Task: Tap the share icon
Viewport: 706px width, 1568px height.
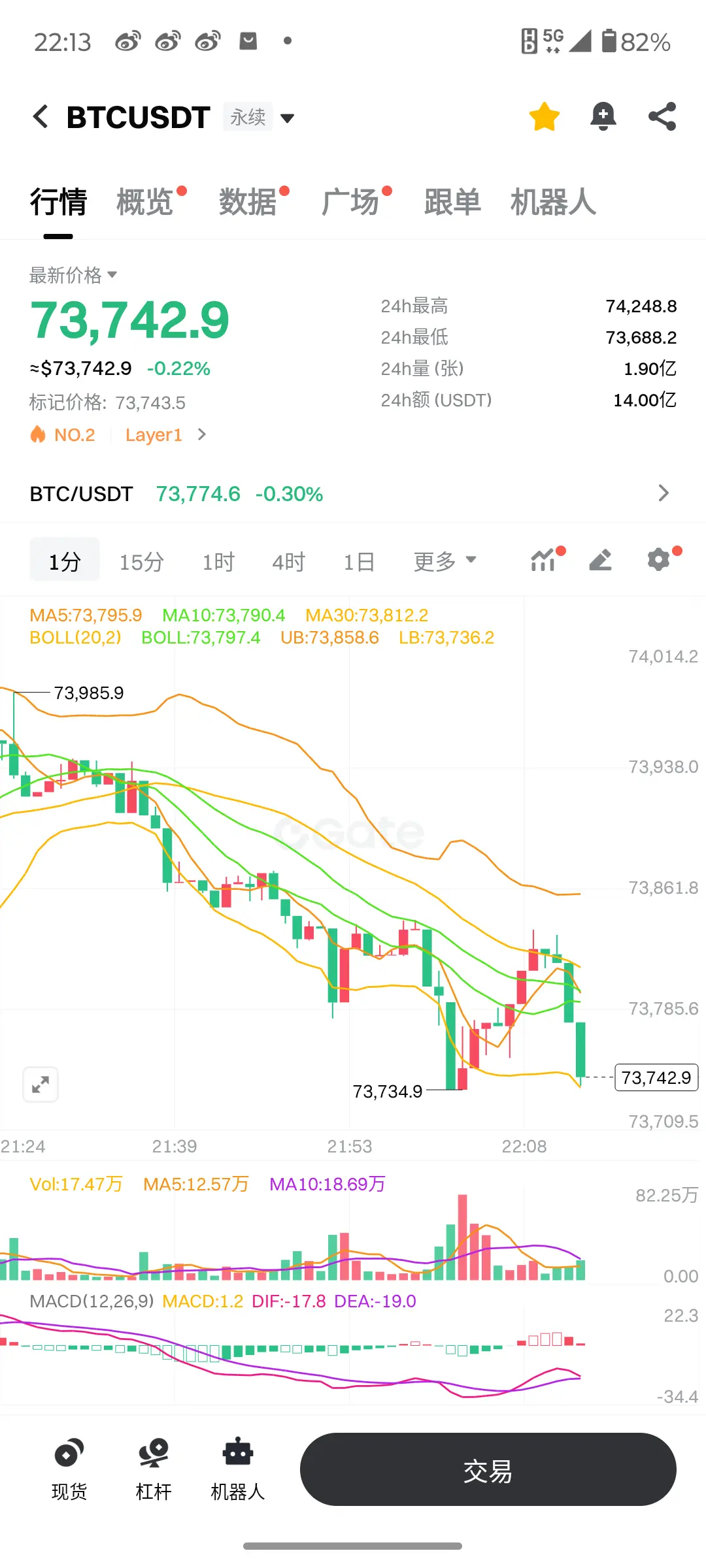Action: (x=662, y=117)
